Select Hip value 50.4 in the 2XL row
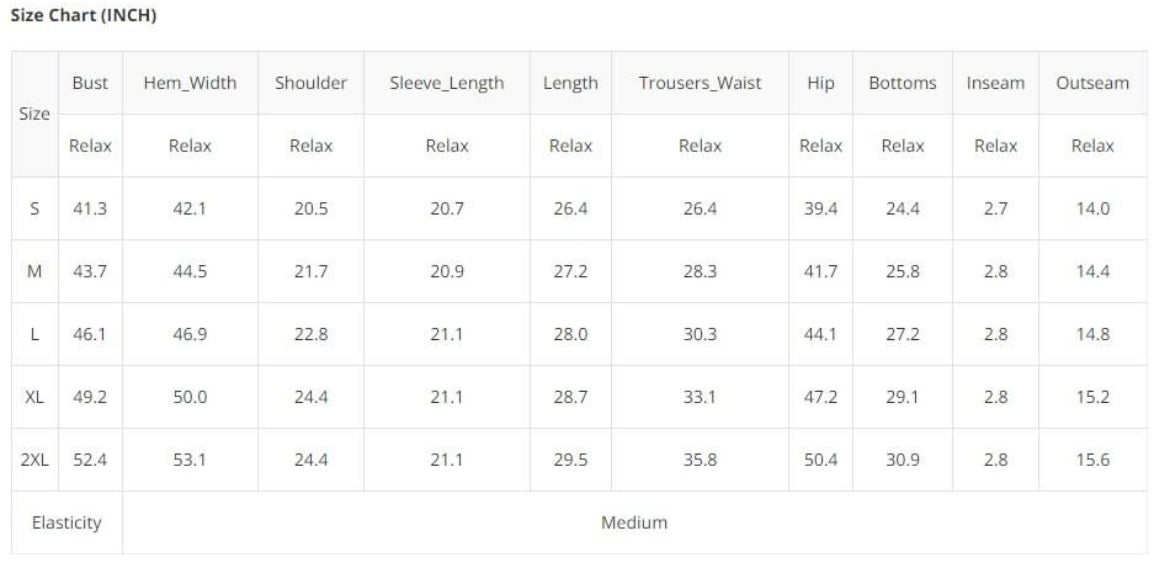The height and width of the screenshot is (562, 1170). (x=820, y=460)
